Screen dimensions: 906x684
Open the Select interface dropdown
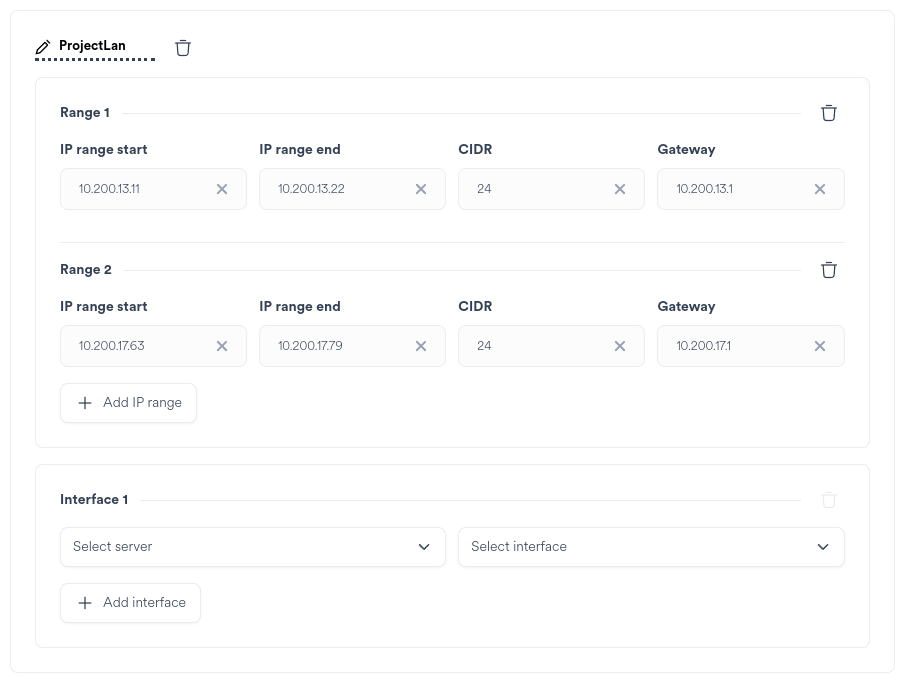[651, 547]
